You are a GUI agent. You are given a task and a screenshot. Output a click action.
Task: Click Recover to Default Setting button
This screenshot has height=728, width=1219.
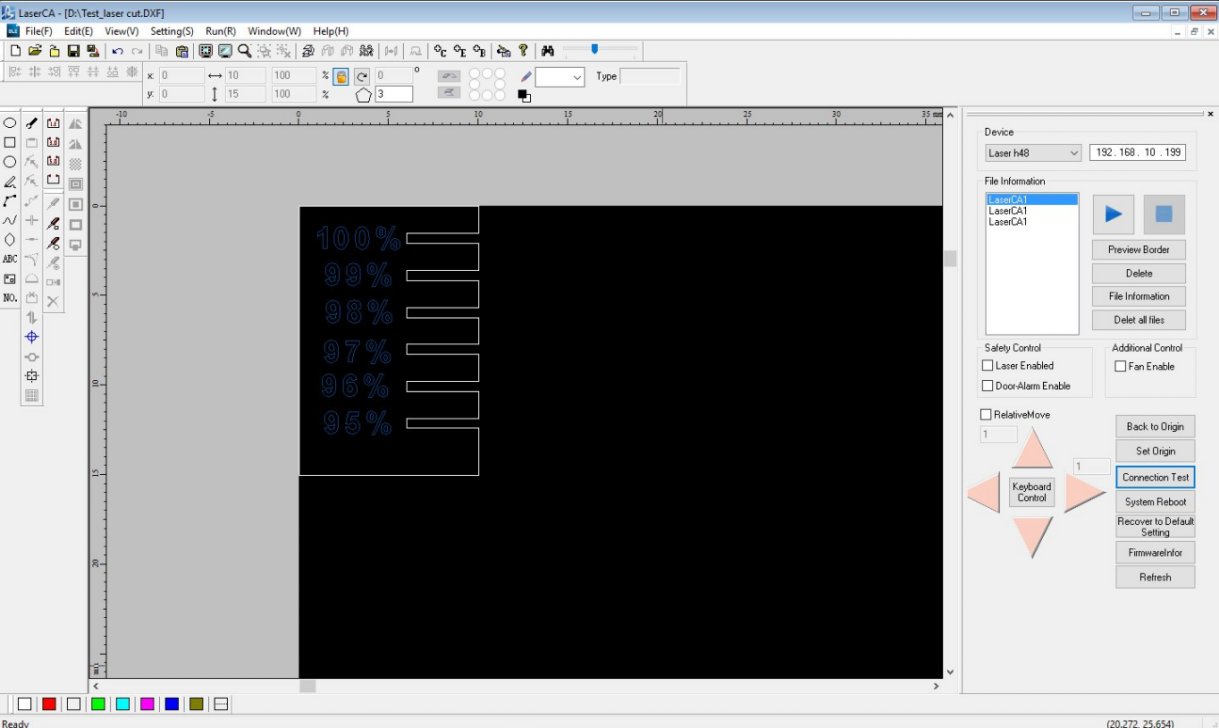1155,526
